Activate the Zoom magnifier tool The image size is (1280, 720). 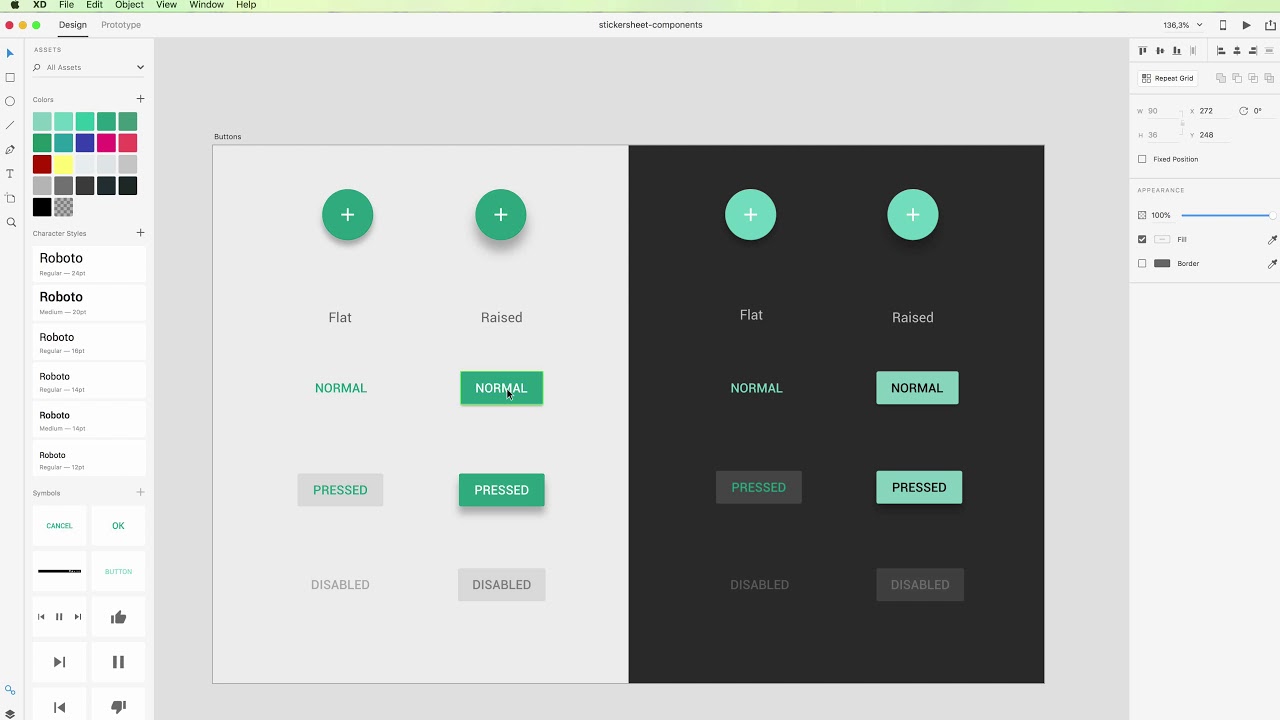tap(11, 222)
